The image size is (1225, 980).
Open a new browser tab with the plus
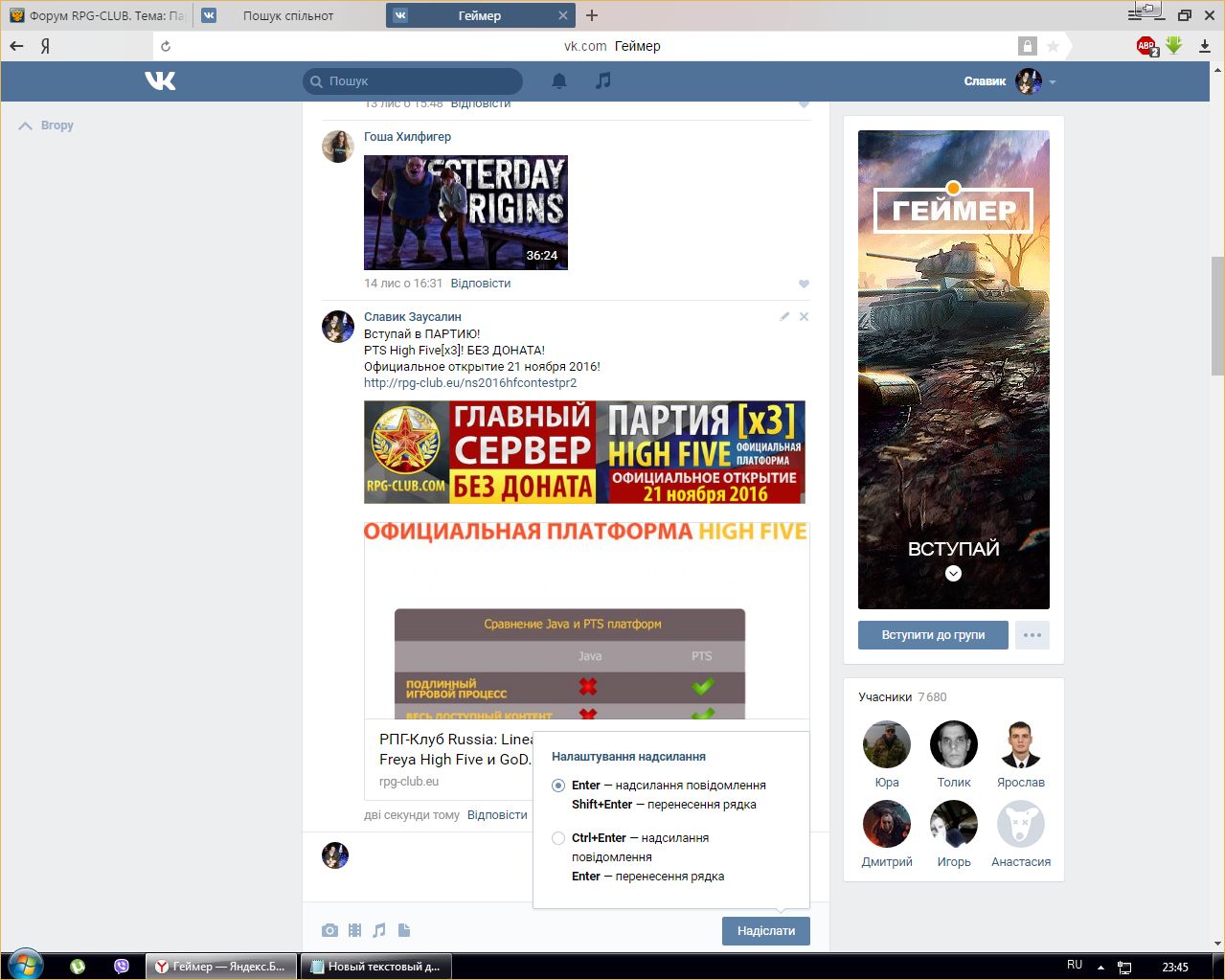click(x=592, y=15)
